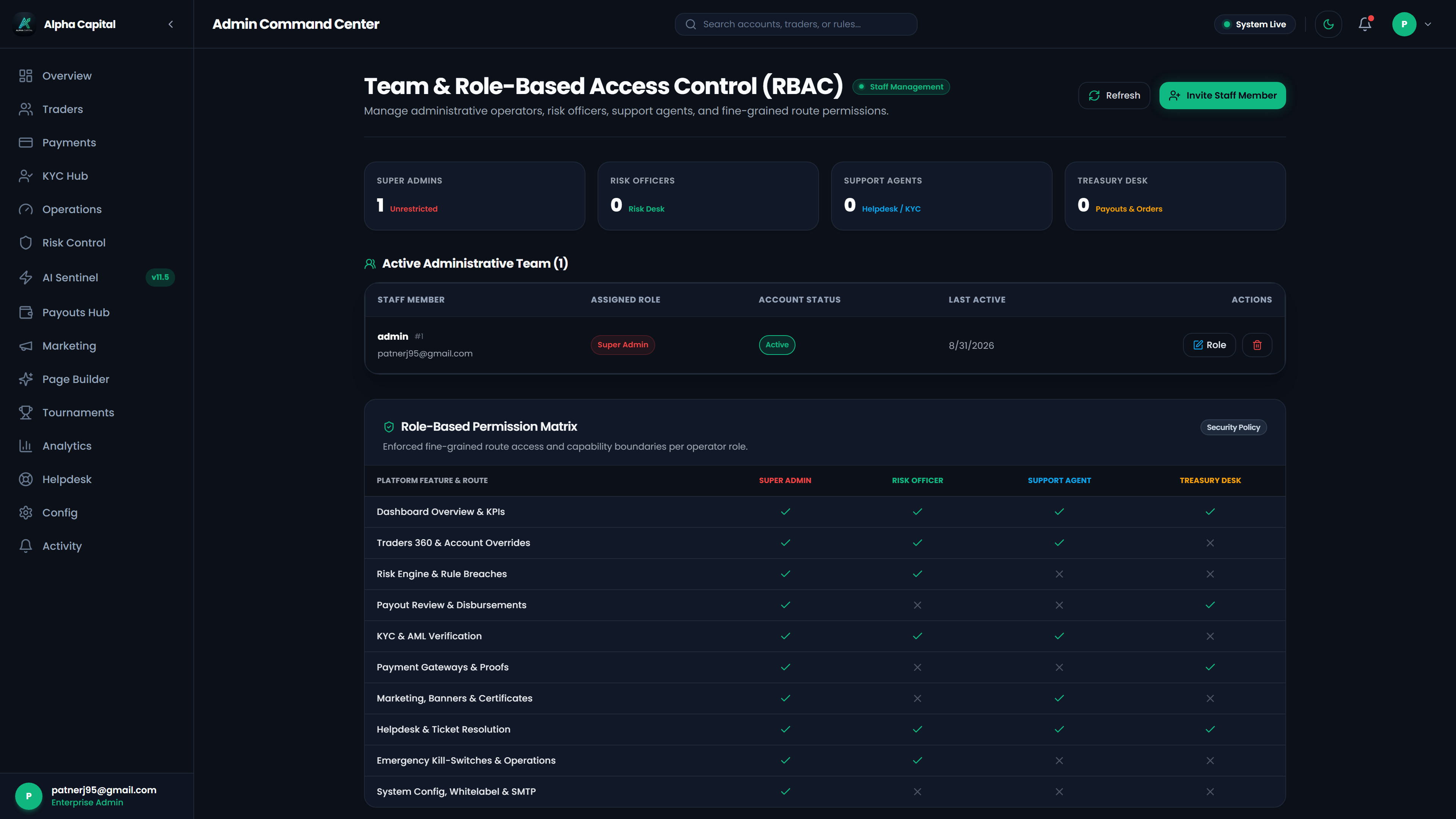Expand the user menu chevron in header
The width and height of the screenshot is (1456, 819).
pyautogui.click(x=1428, y=24)
